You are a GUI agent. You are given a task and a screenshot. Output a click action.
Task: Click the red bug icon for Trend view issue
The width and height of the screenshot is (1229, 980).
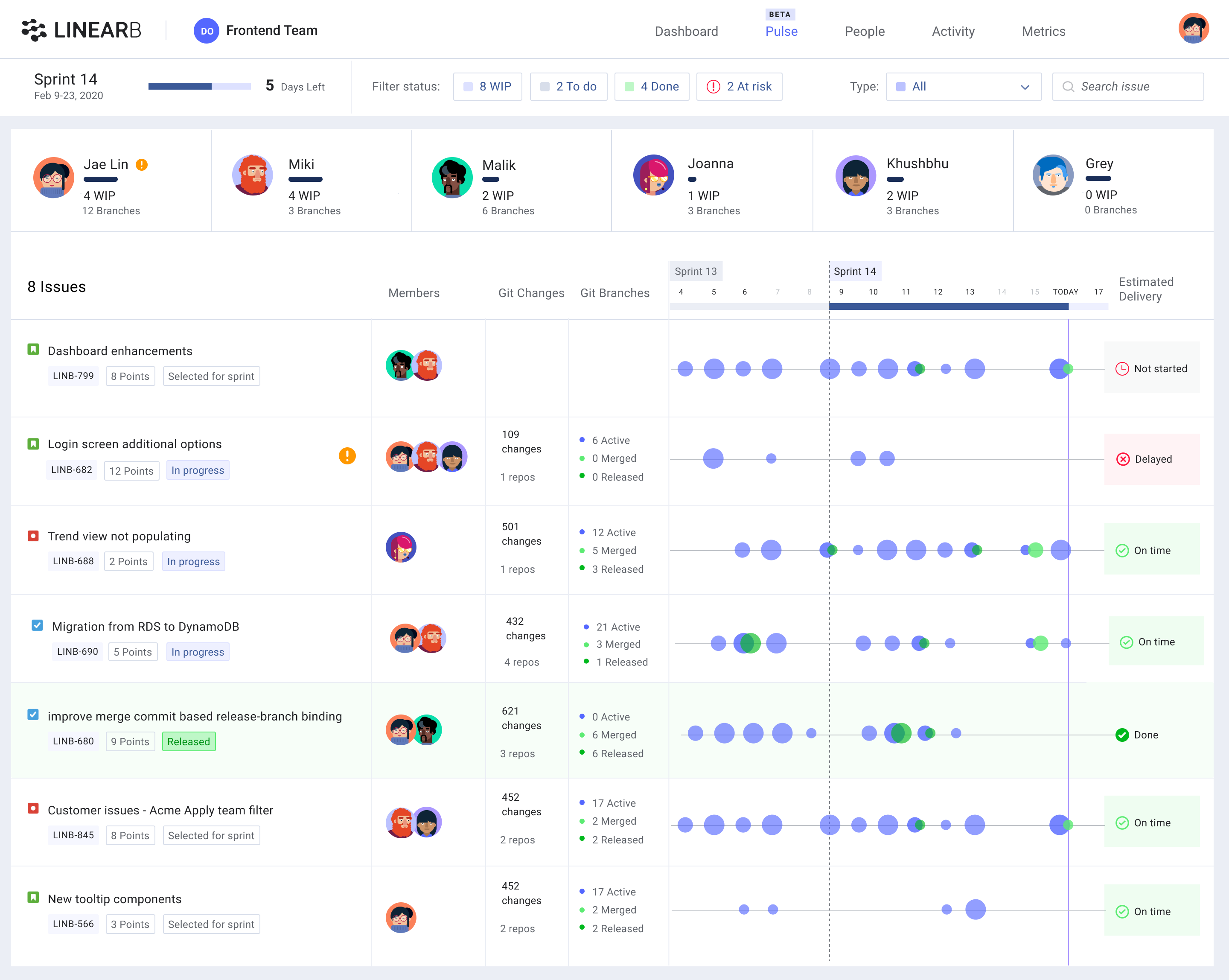click(33, 536)
